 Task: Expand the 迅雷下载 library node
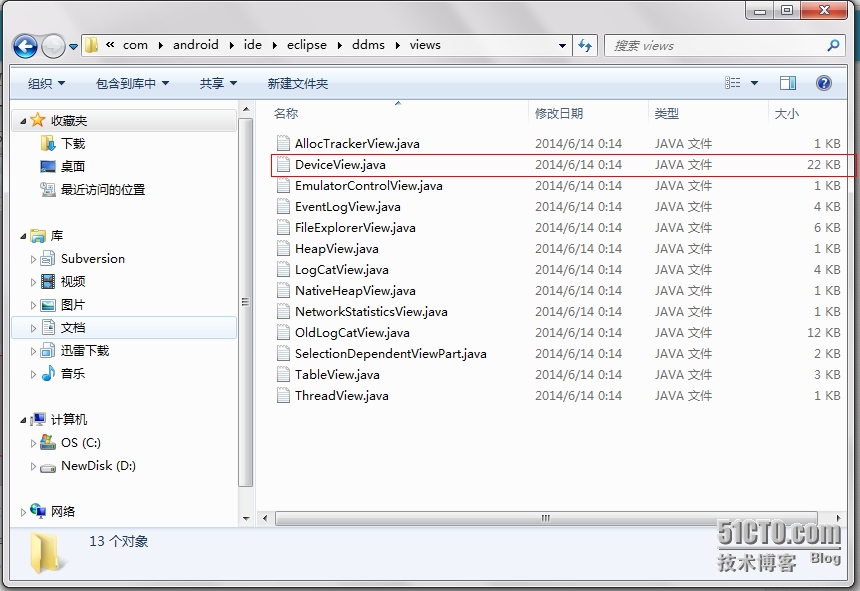33,351
